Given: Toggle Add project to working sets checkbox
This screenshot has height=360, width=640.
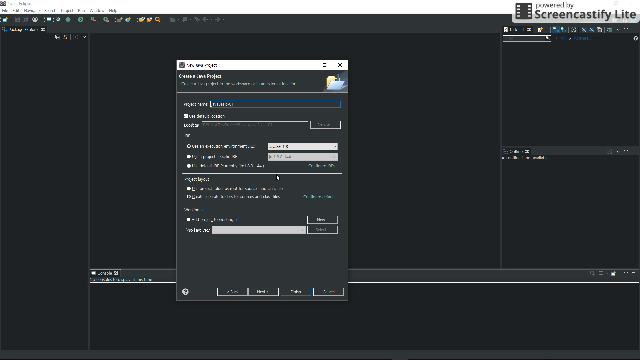Looking at the screenshot, I should [x=189, y=220].
